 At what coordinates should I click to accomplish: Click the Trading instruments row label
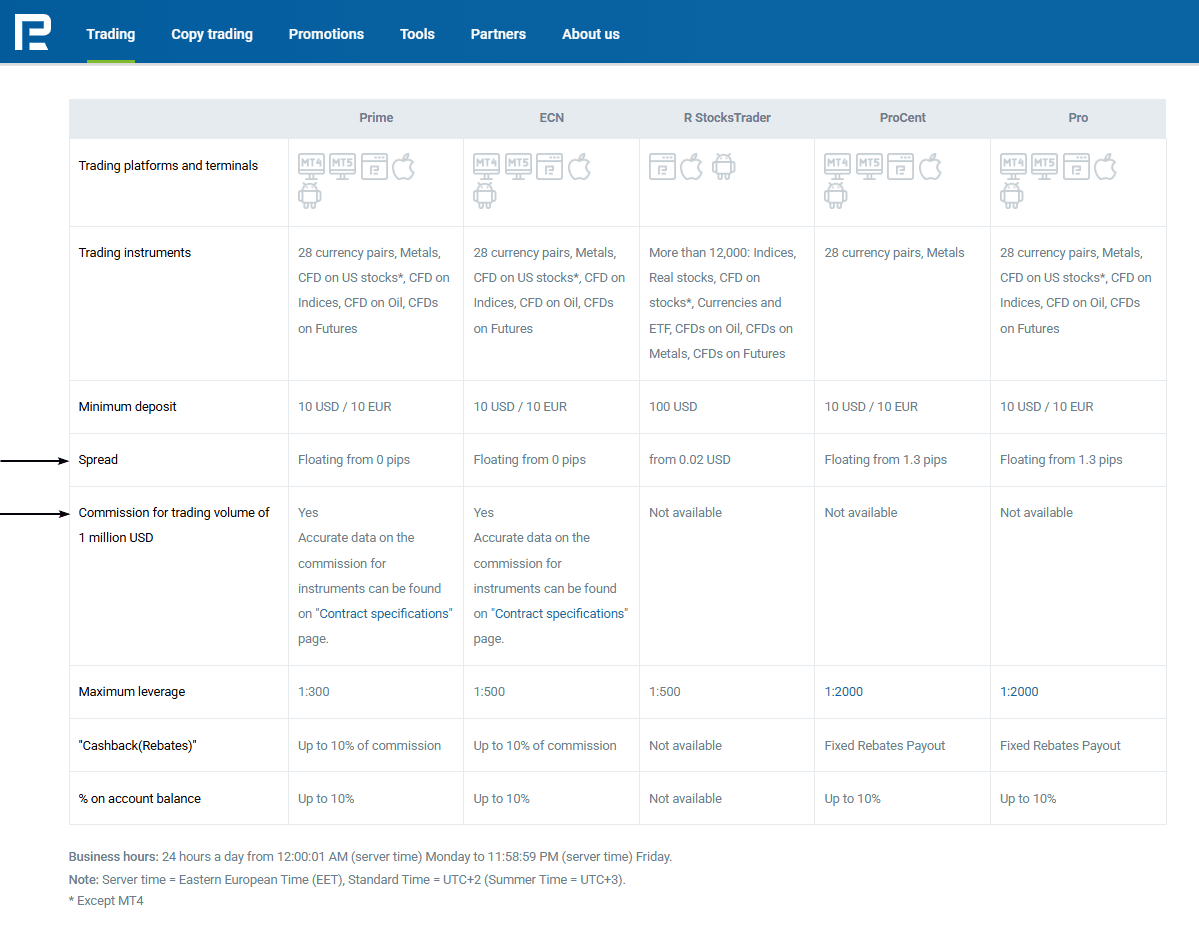pos(135,252)
